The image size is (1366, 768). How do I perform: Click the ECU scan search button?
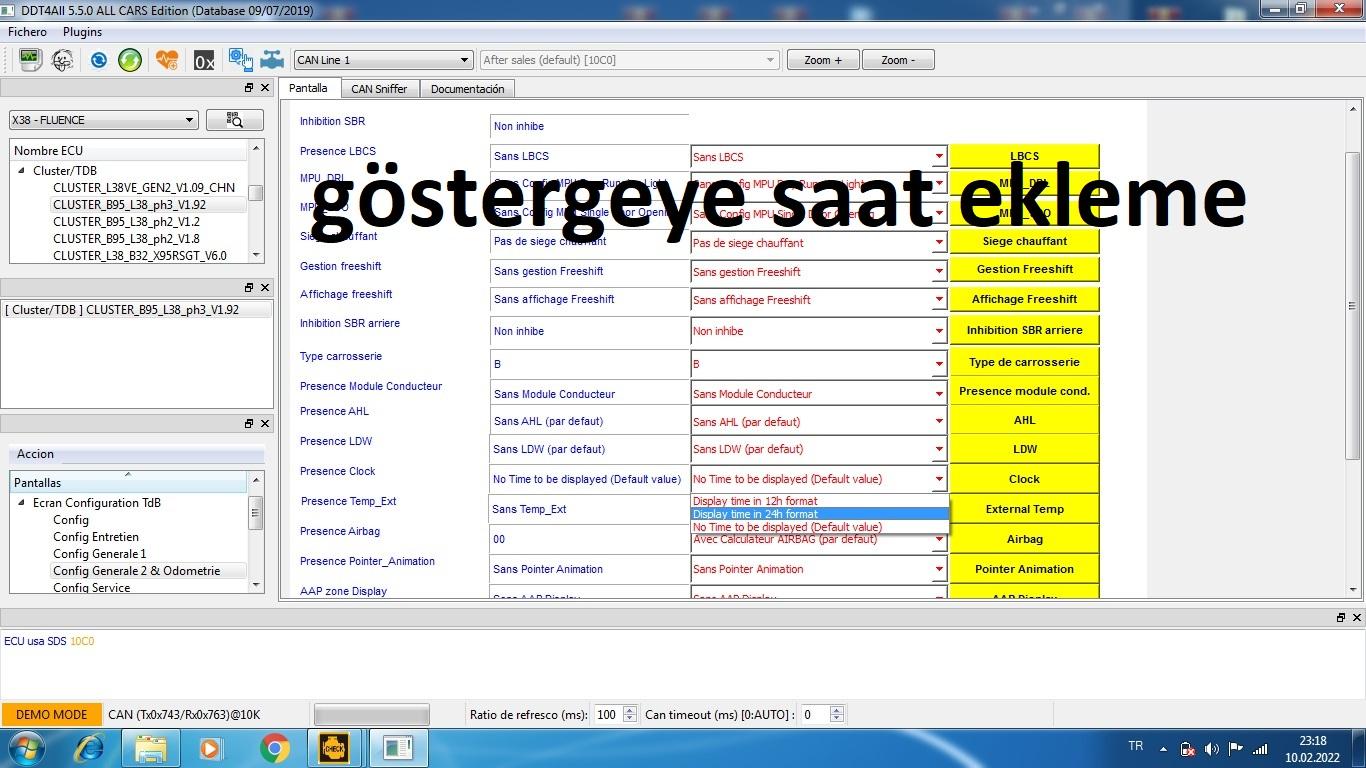[x=234, y=120]
